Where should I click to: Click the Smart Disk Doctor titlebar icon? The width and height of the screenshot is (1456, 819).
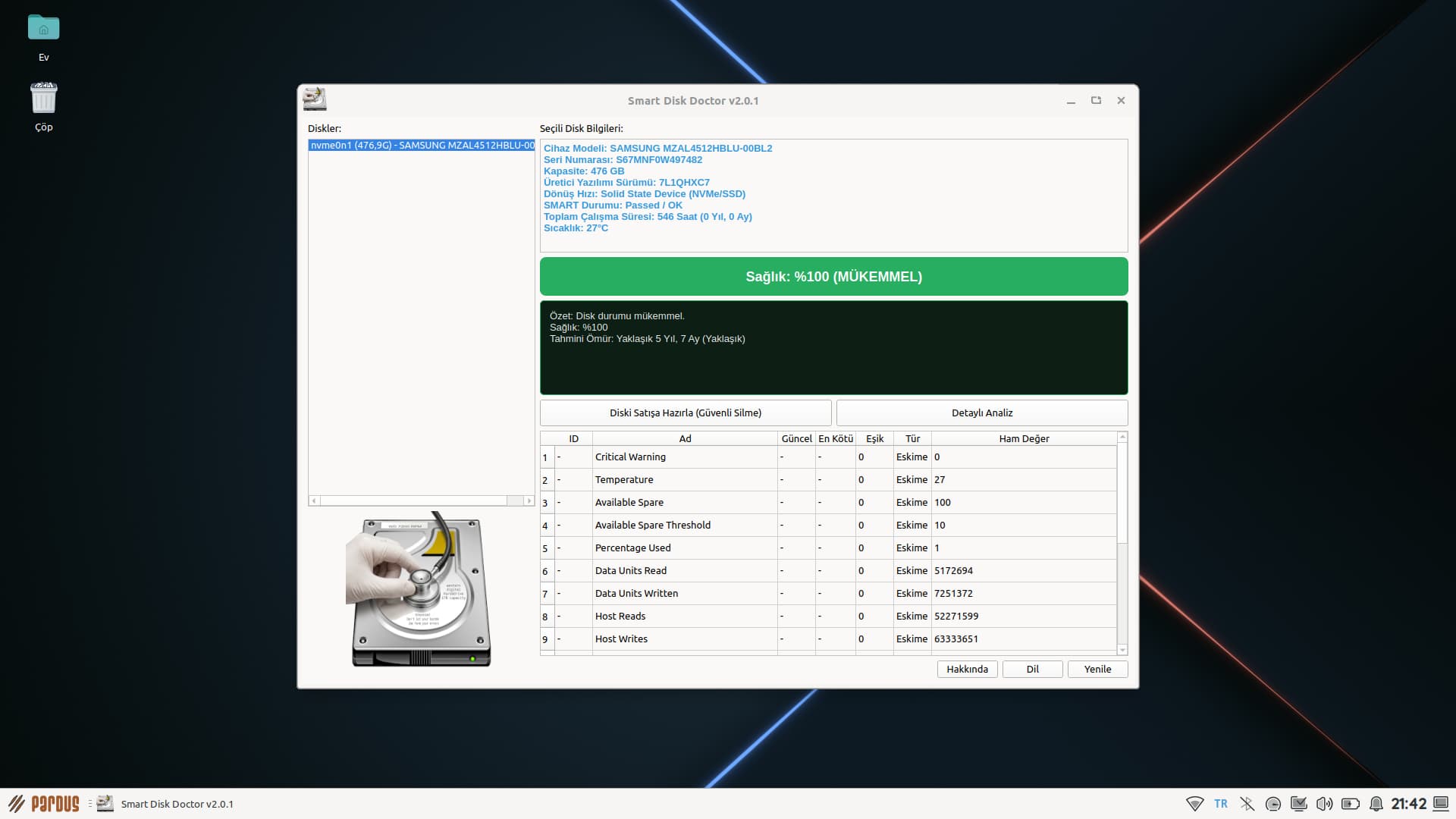pyautogui.click(x=314, y=99)
